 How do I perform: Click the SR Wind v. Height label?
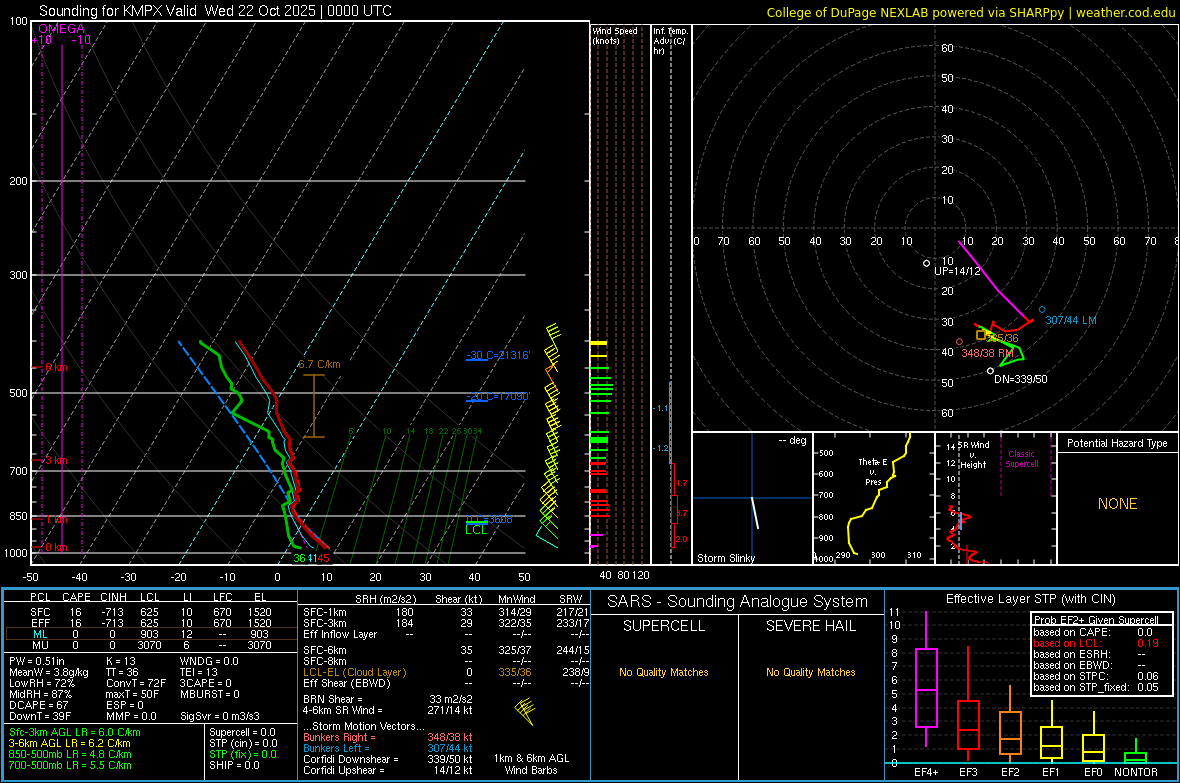[974, 455]
